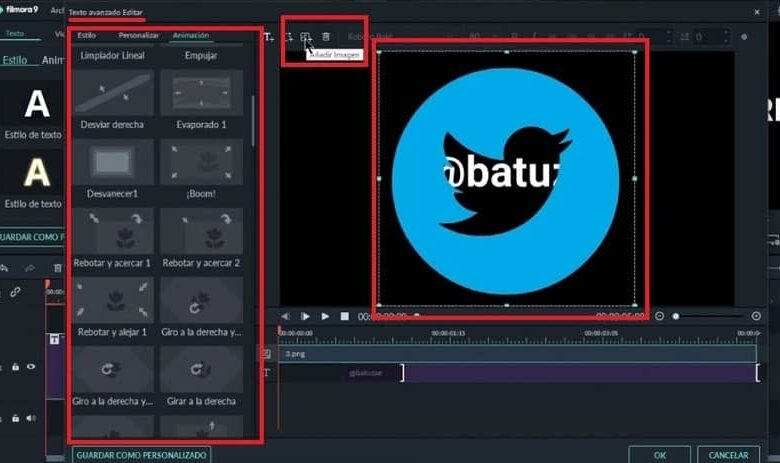
Task: Click the GUARDAR COMO button in main window
Action: tap(31, 237)
